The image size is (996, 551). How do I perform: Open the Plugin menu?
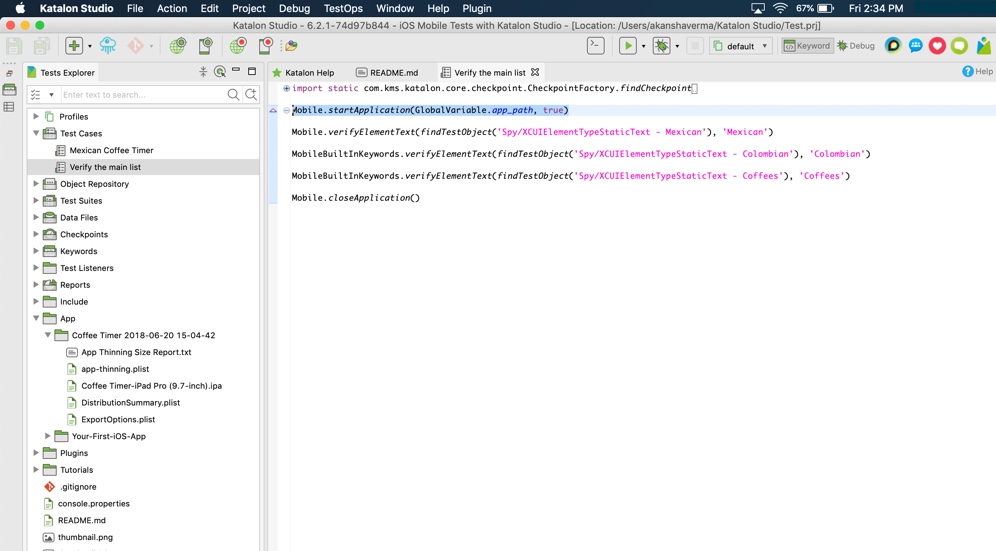click(x=476, y=8)
